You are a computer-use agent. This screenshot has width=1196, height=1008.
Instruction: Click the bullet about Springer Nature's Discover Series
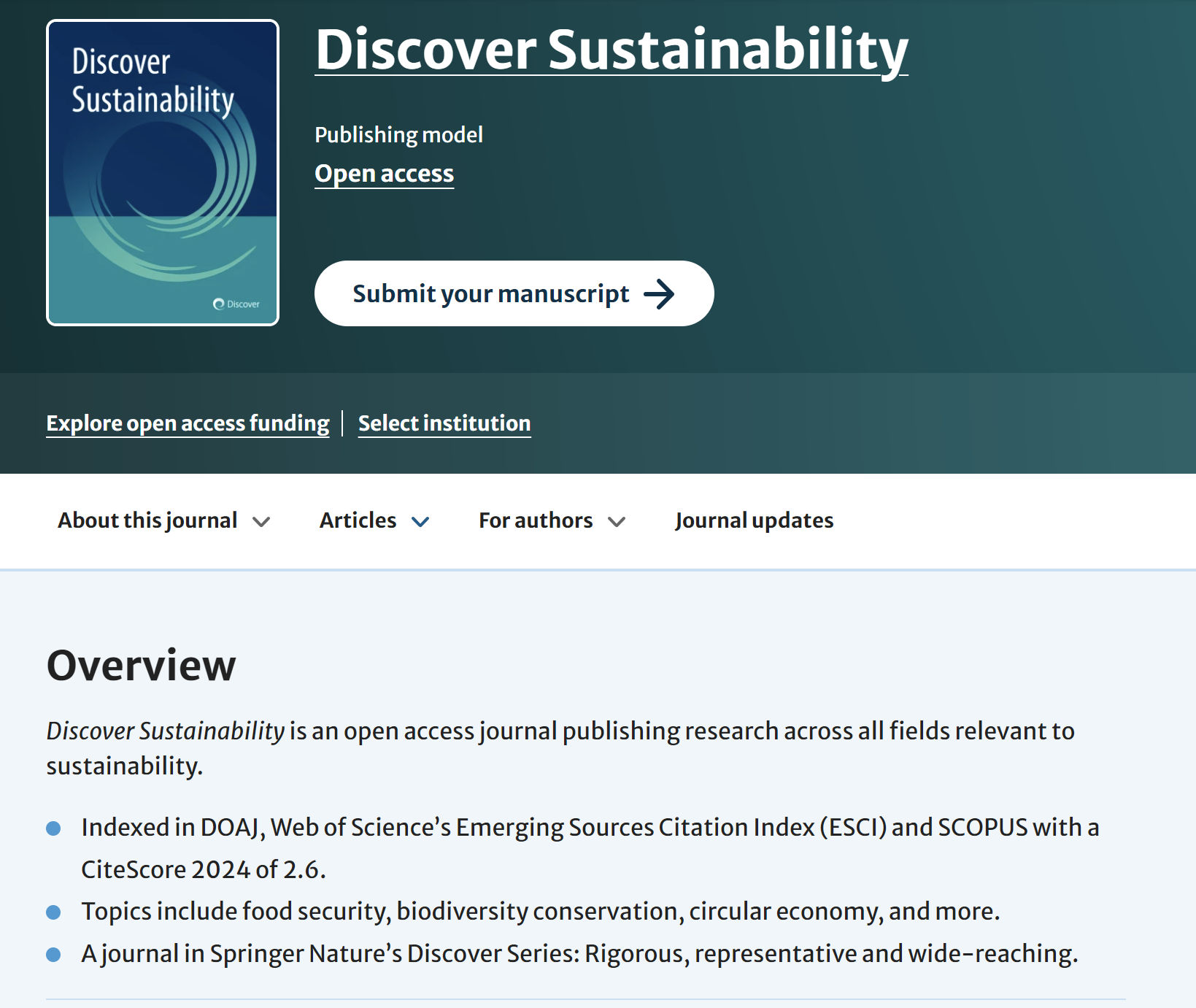point(580,954)
